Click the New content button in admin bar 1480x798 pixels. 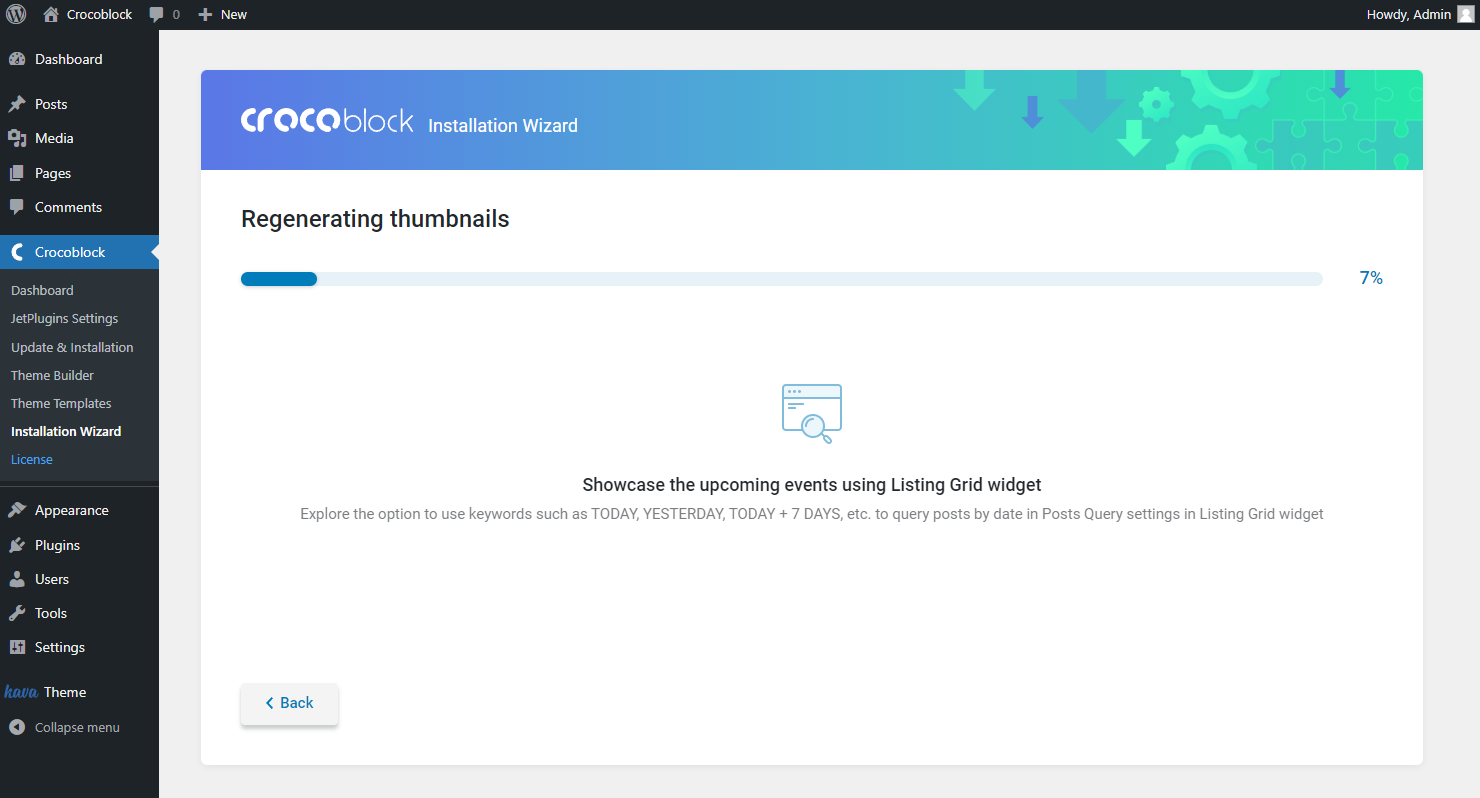[222, 14]
